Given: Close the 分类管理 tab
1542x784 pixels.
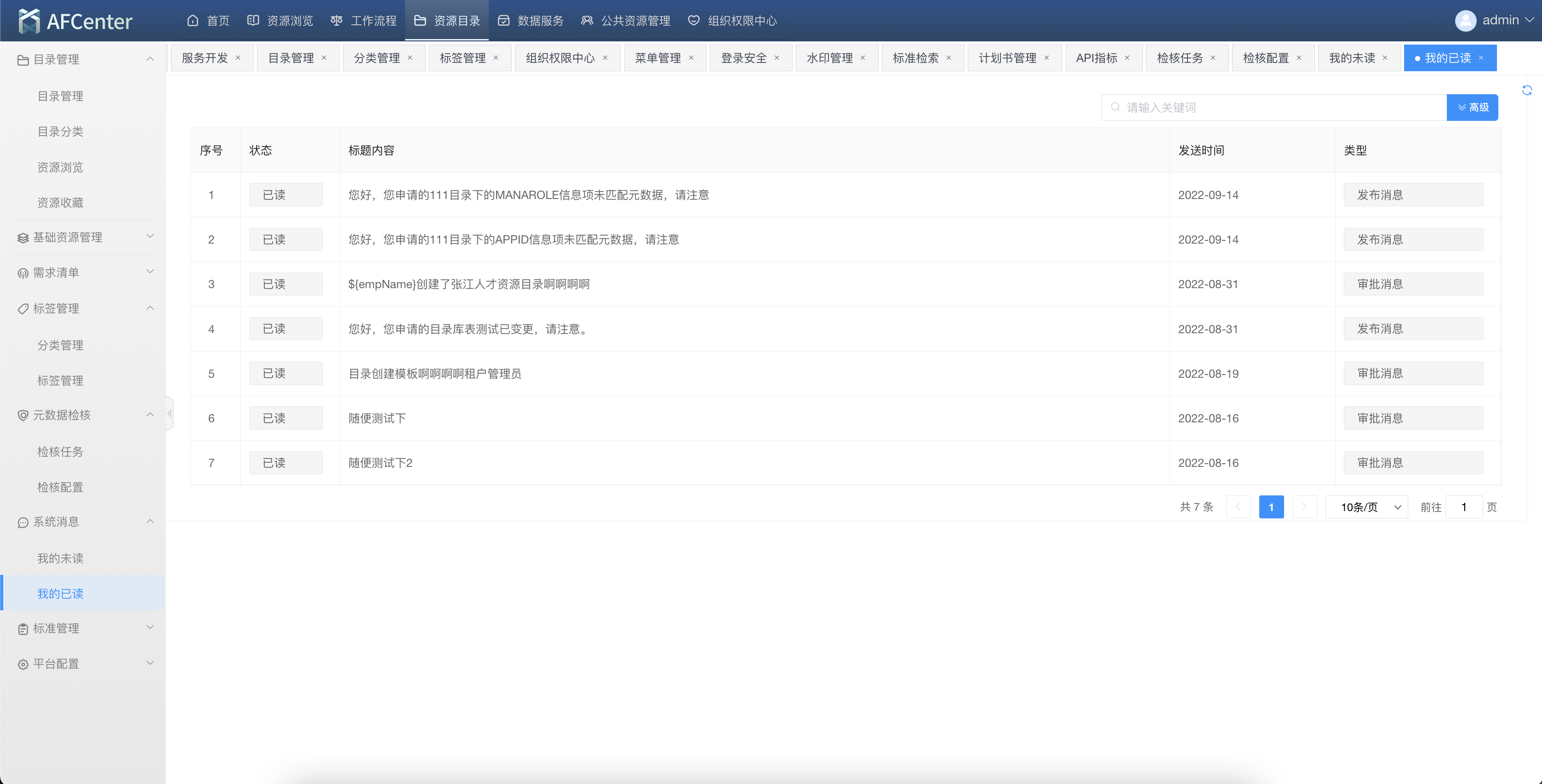Looking at the screenshot, I should tap(410, 58).
